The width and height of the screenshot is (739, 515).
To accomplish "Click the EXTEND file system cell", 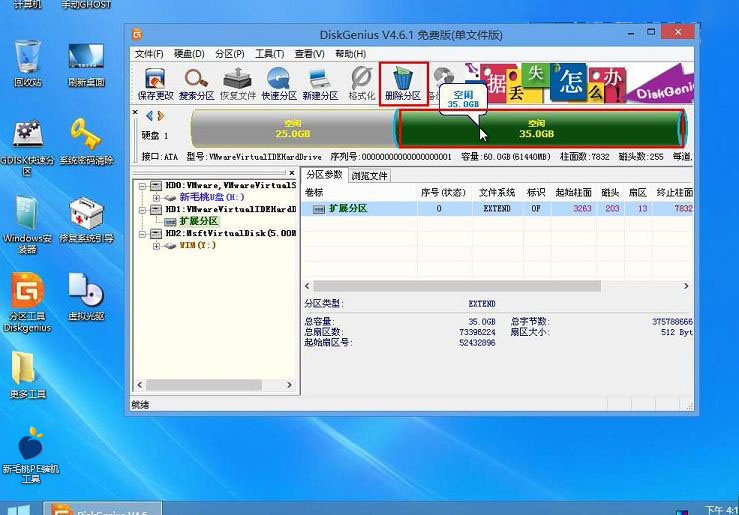I will click(x=497, y=208).
